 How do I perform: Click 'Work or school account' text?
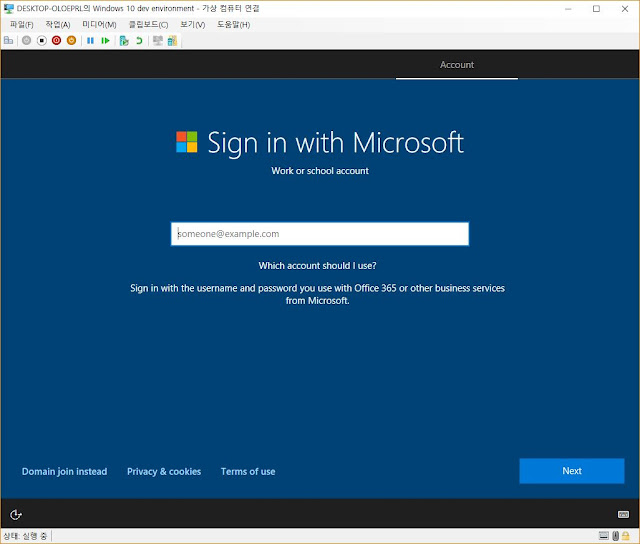click(x=320, y=171)
